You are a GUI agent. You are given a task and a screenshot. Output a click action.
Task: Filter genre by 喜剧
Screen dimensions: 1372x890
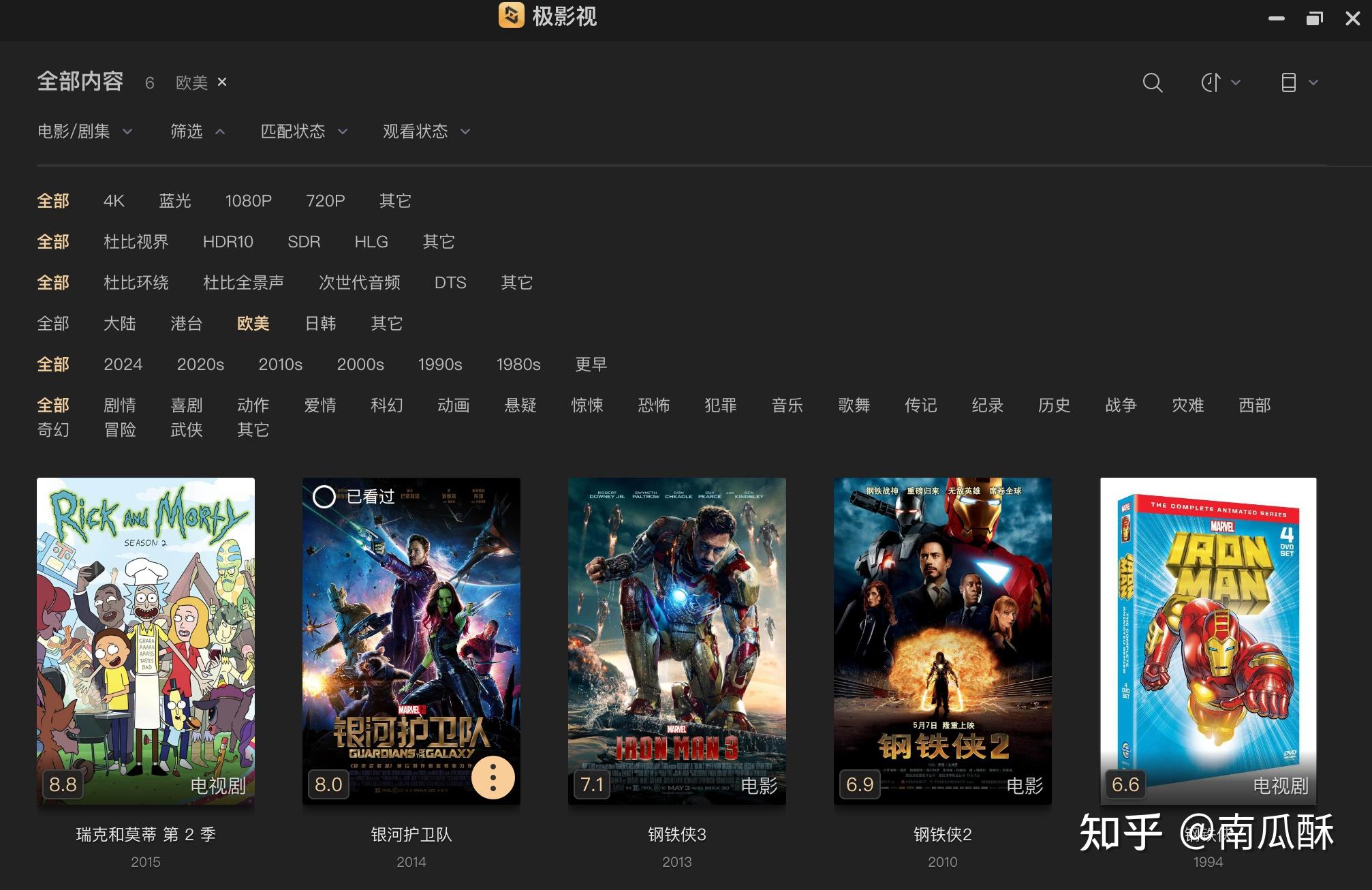[x=187, y=405]
